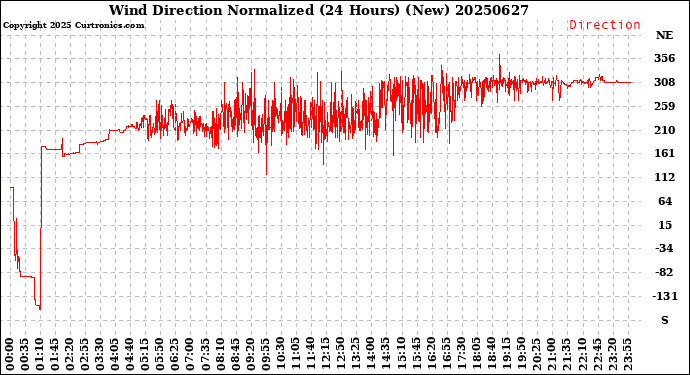Click the '14:00' time label
The height and width of the screenshot is (375, 690).
[371, 354]
